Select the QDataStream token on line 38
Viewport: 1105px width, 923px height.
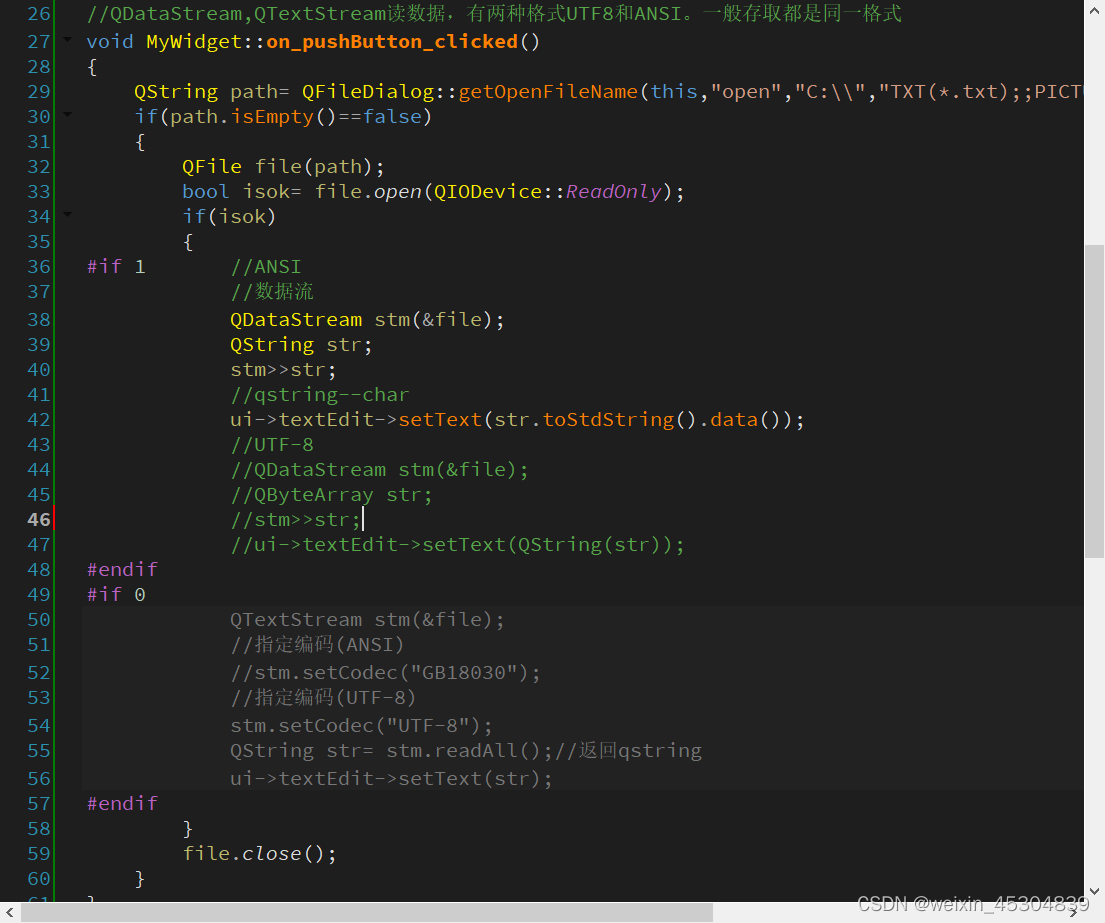pyautogui.click(x=296, y=318)
